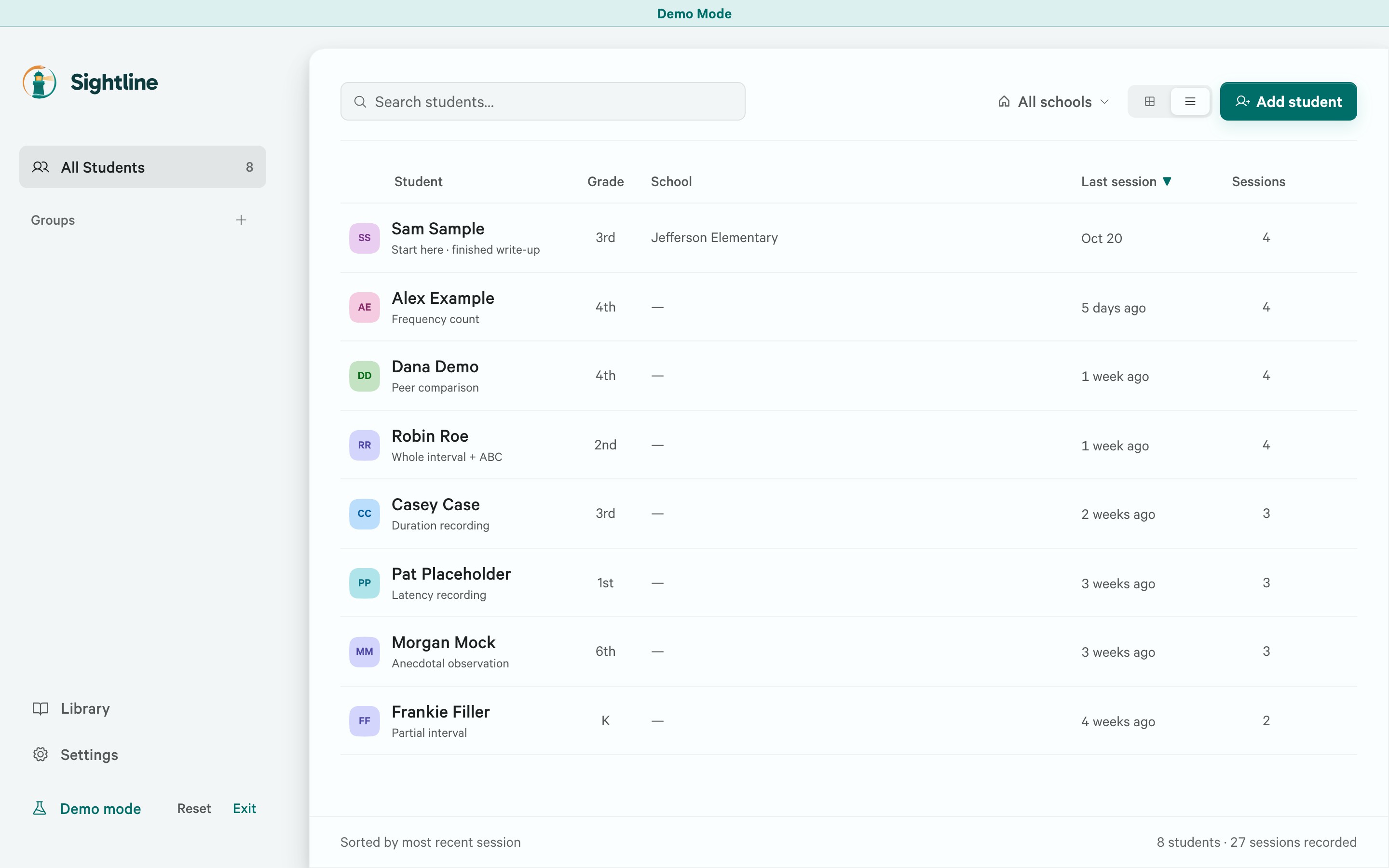Click the RR avatar for Robin Roe

(365, 445)
